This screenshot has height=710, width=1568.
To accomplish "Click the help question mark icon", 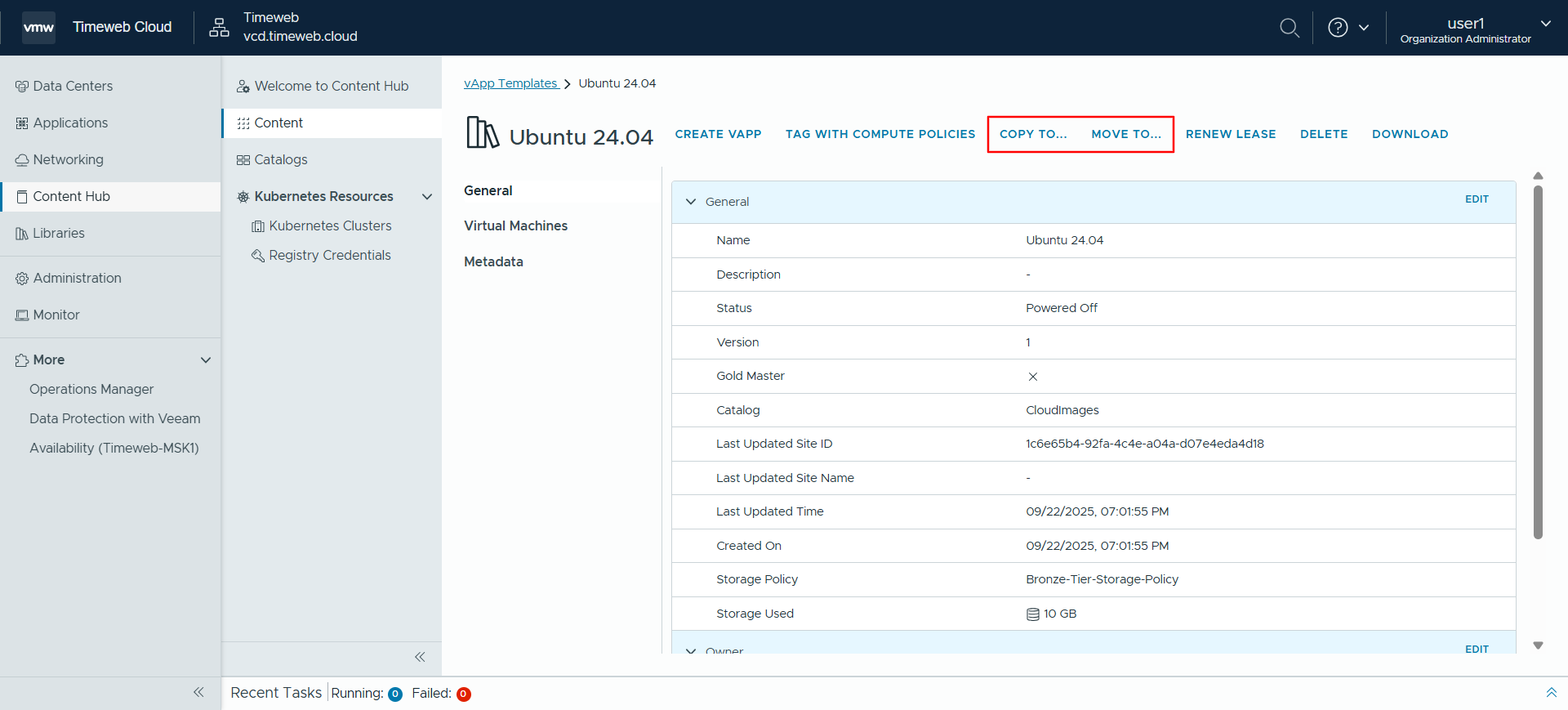I will click(x=1338, y=28).
